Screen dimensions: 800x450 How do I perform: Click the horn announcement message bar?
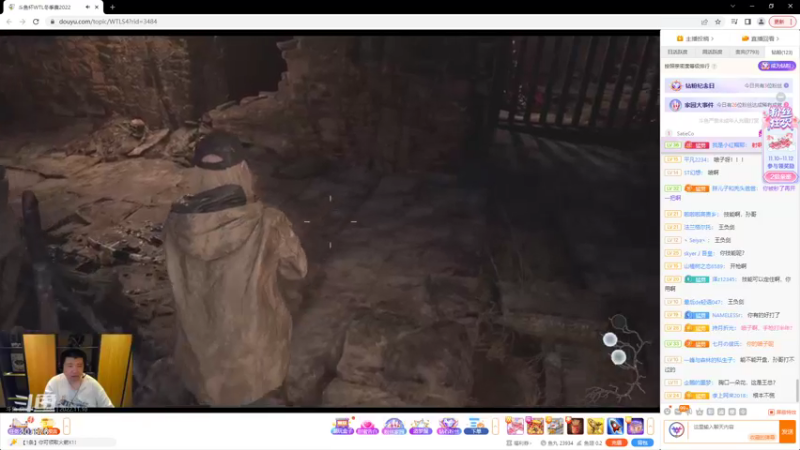61,442
